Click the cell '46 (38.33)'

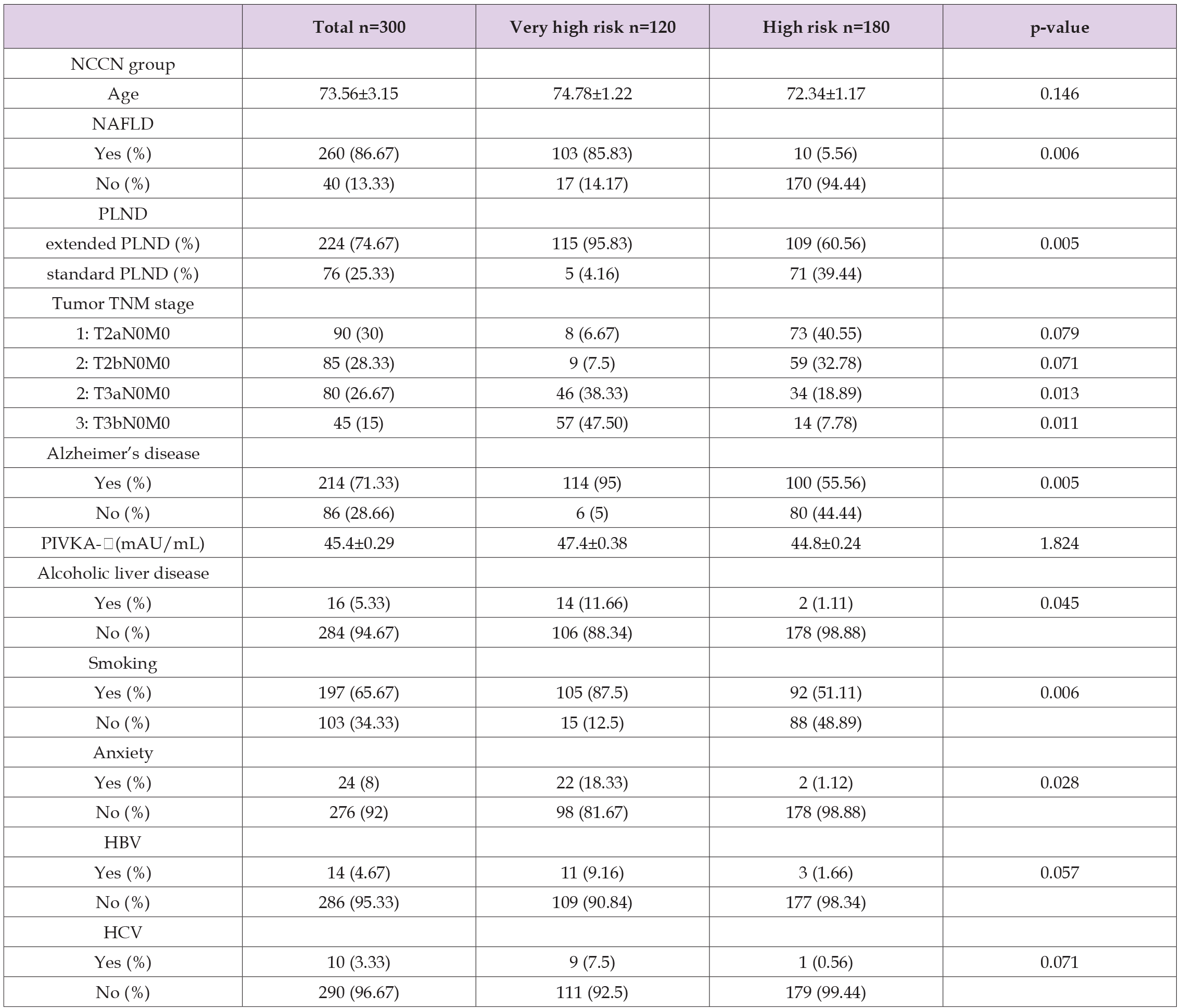coord(592,393)
